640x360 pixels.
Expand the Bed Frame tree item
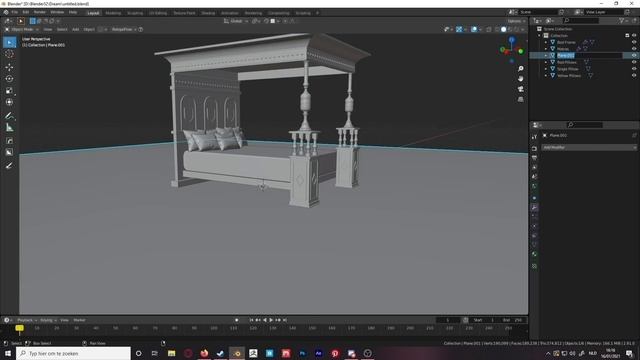click(546, 42)
